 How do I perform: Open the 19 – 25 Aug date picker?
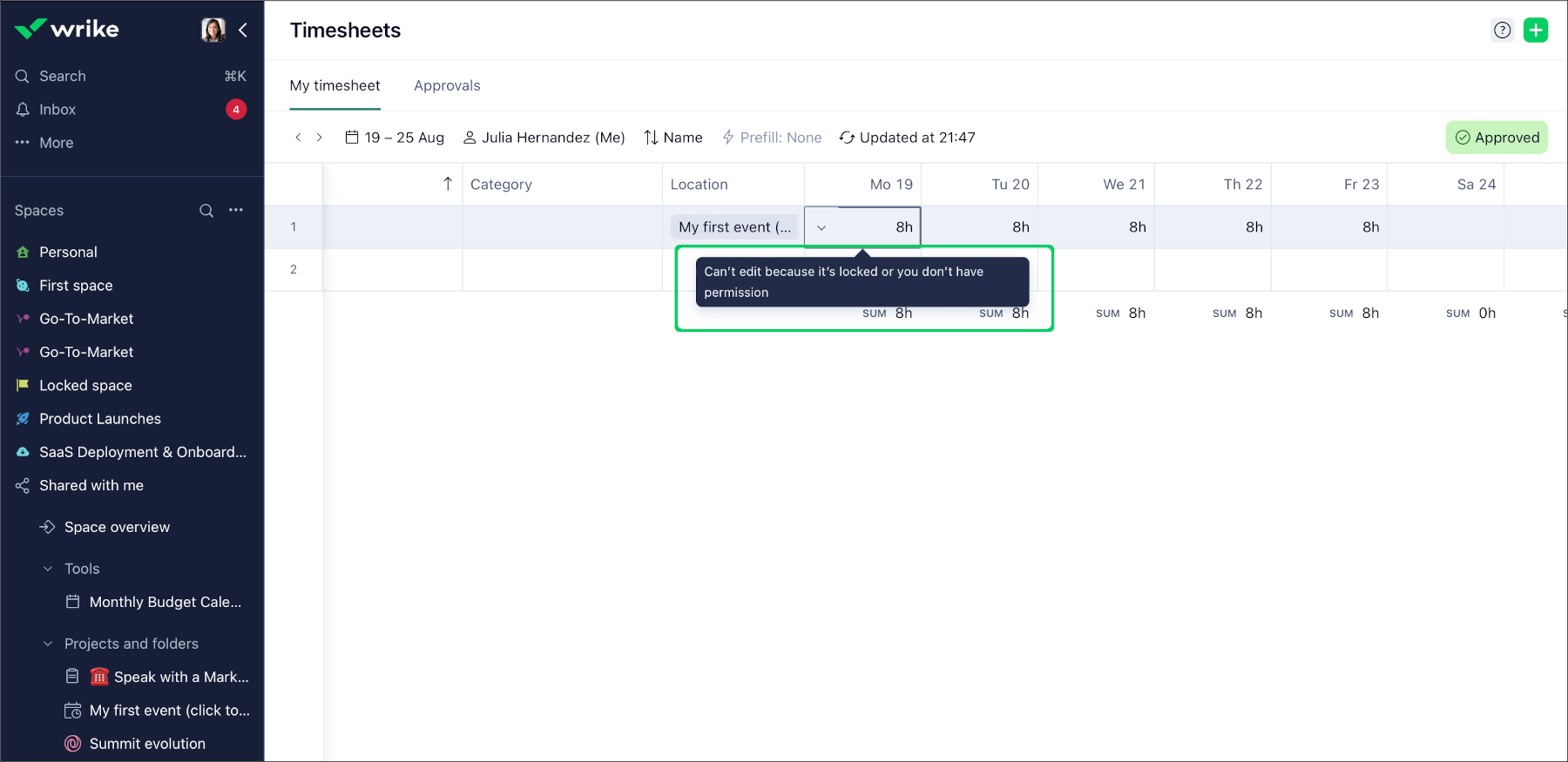(x=395, y=138)
